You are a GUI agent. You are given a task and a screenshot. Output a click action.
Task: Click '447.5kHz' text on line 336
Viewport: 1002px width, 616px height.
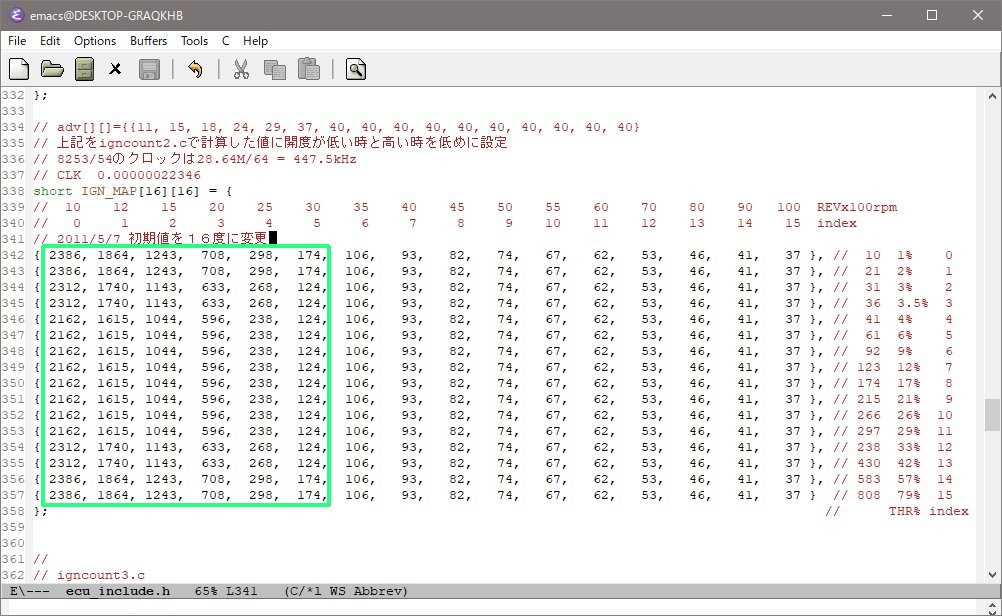(x=325, y=159)
